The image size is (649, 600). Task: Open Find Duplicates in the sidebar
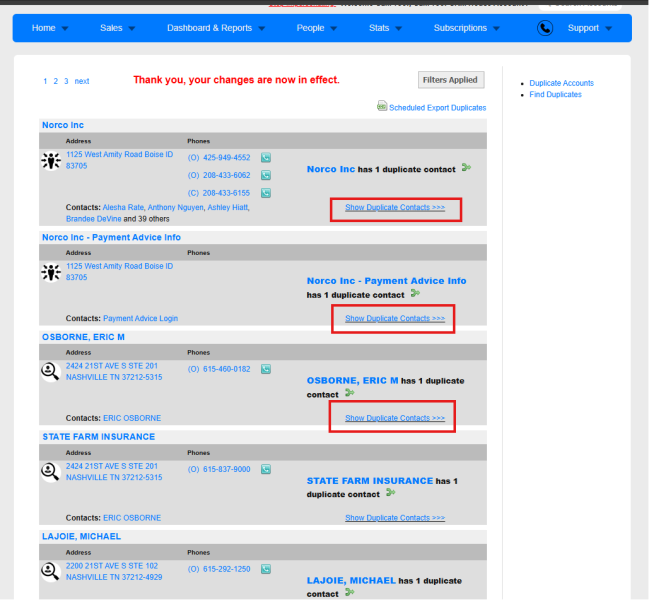pos(555,94)
